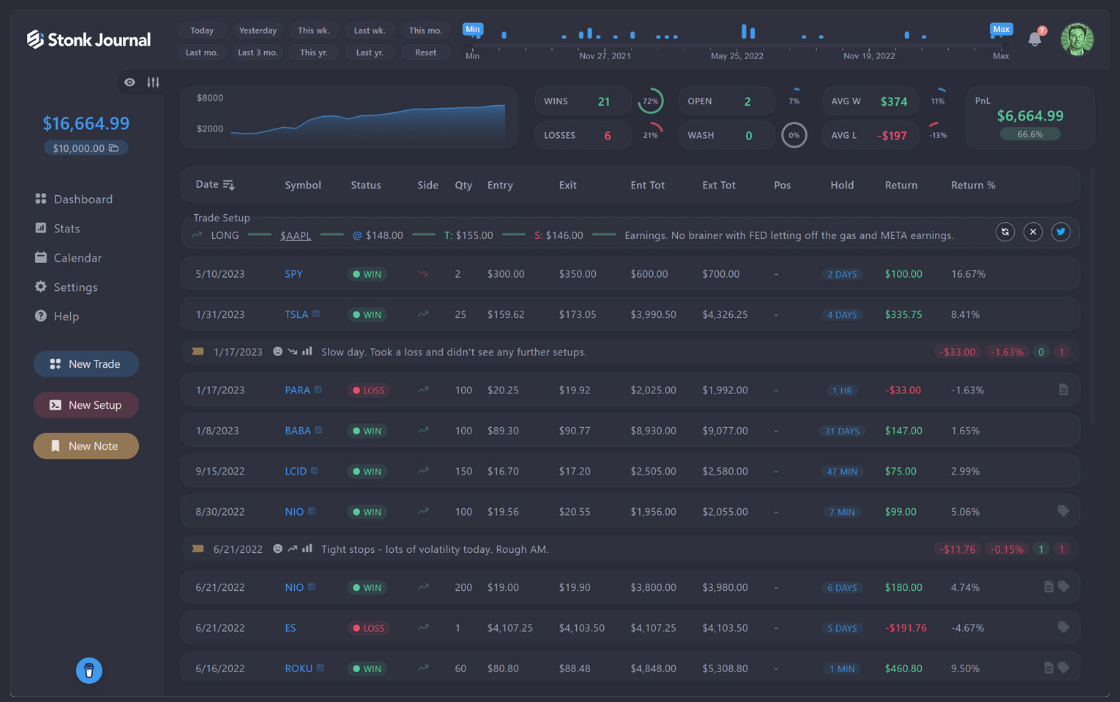Open the $AAPL symbol link
1120x702 pixels.
(296, 235)
